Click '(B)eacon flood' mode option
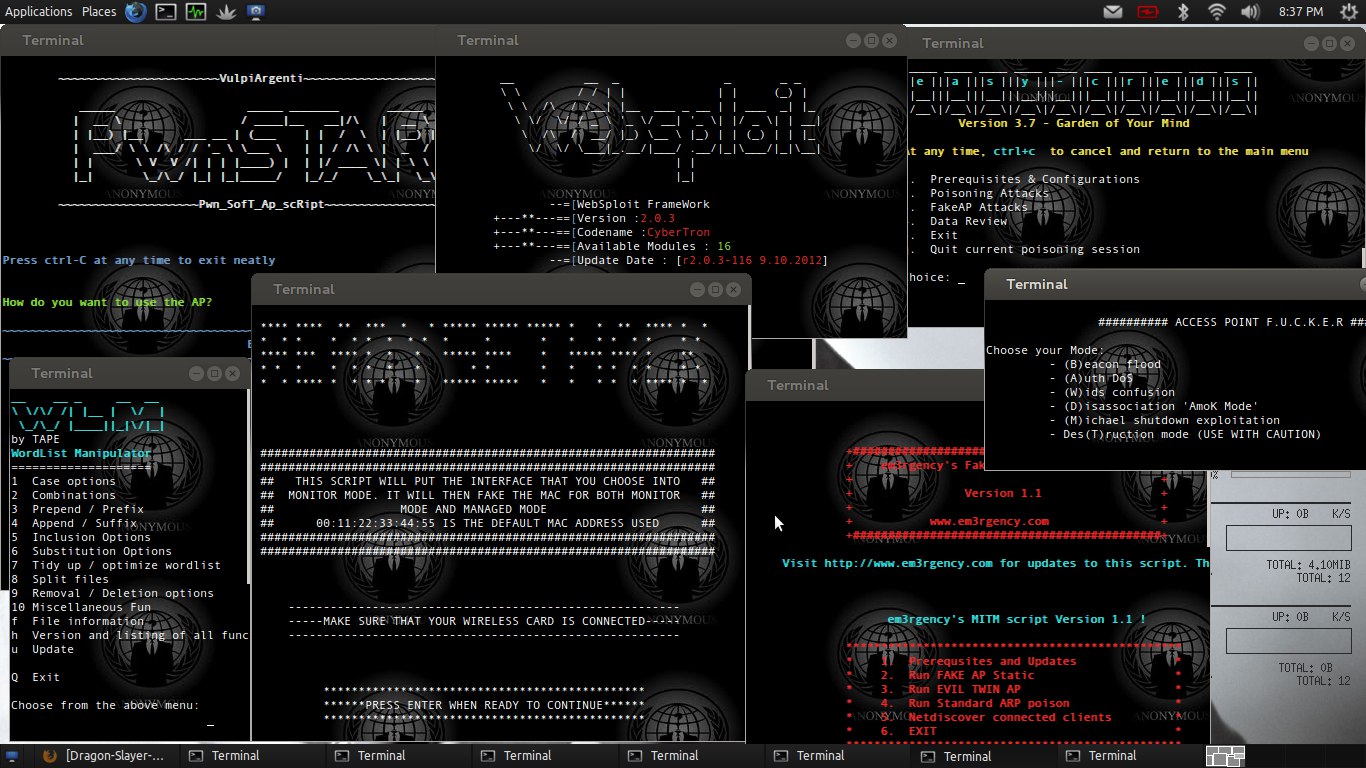Viewport: 1366px width, 768px height. [x=1112, y=364]
